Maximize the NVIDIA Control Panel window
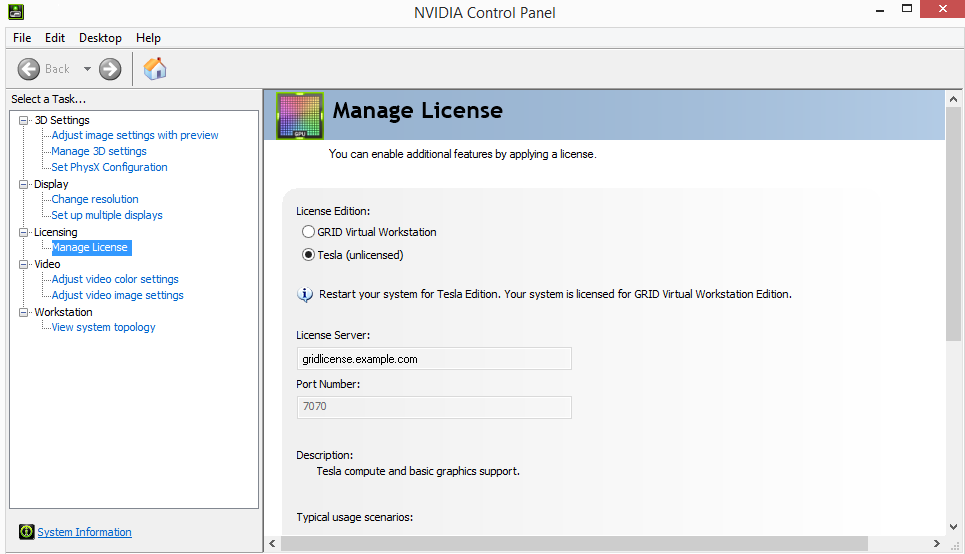Image resolution: width=965 pixels, height=554 pixels. pos(907,9)
